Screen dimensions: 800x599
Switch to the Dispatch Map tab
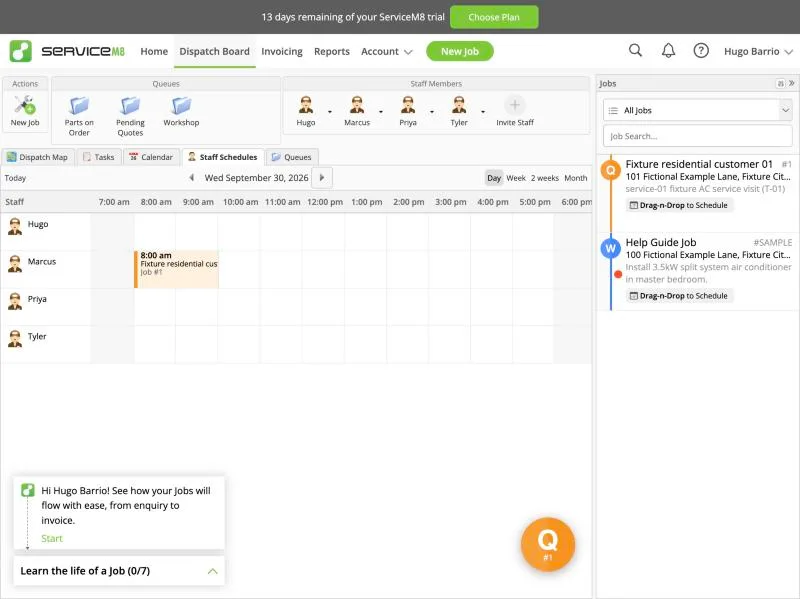[x=38, y=157]
